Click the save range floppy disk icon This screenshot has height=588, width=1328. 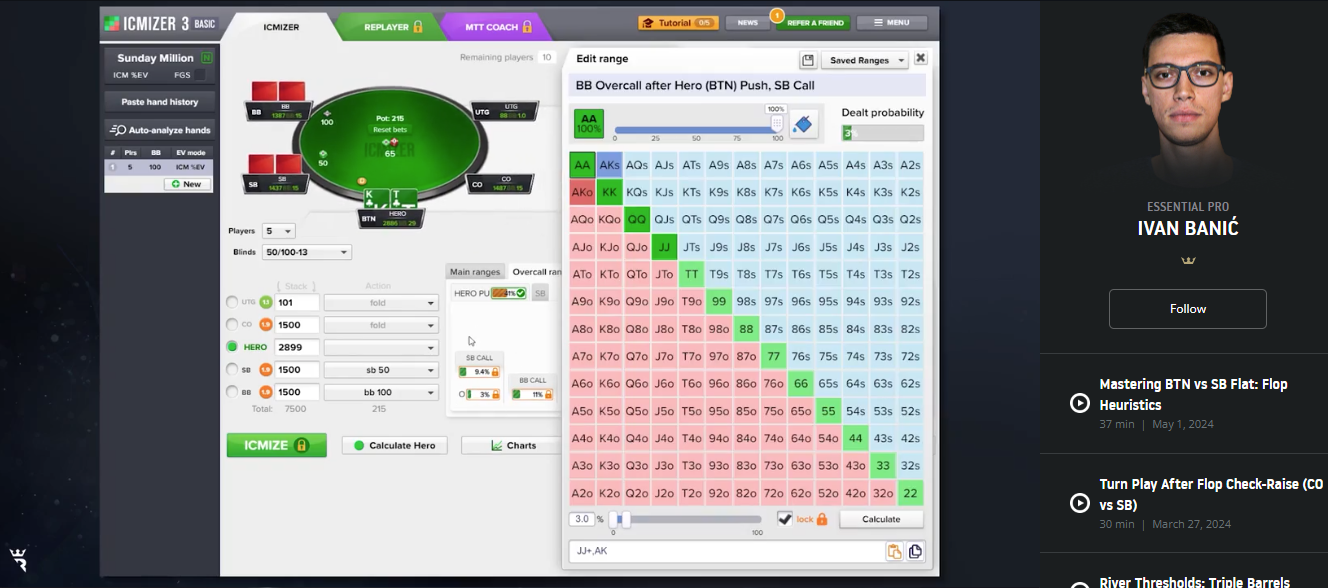coord(808,60)
